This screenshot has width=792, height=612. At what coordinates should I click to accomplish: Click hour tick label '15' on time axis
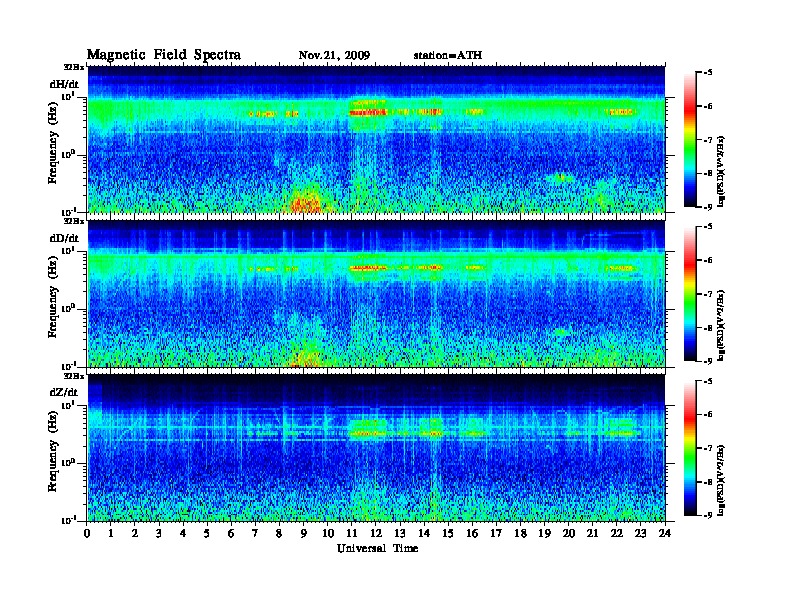click(x=448, y=533)
